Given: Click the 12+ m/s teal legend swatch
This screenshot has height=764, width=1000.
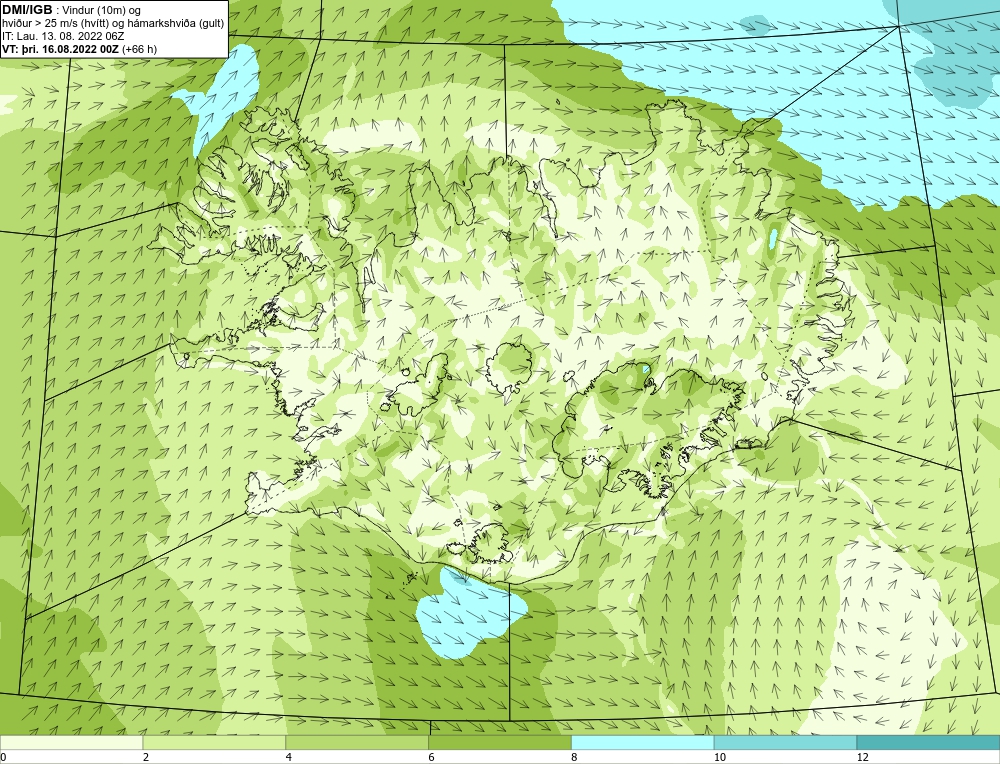Looking at the screenshot, I should coord(929,743).
